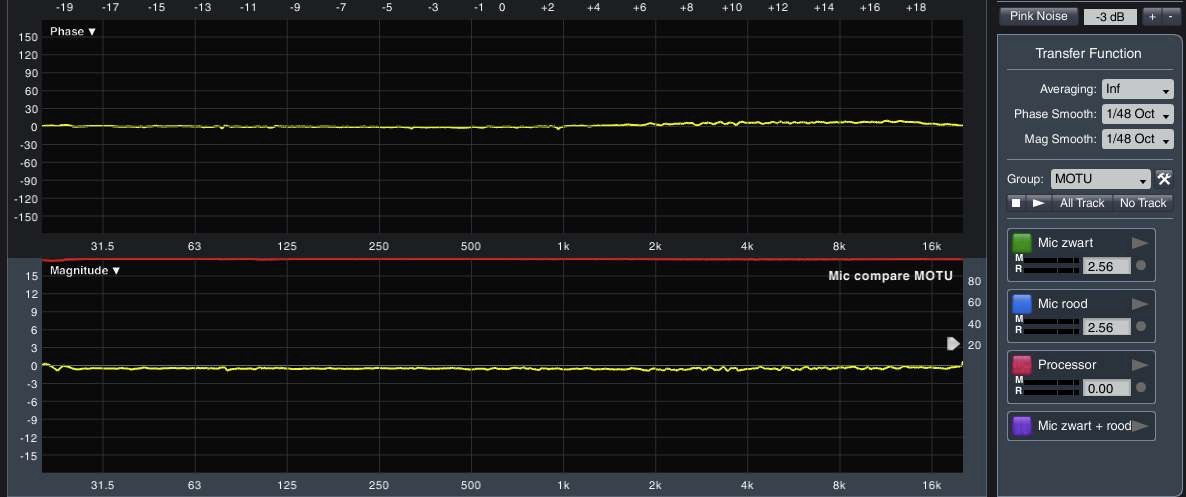Select the Mic zwart measurement name
This screenshot has height=497, width=1186.
point(1065,243)
